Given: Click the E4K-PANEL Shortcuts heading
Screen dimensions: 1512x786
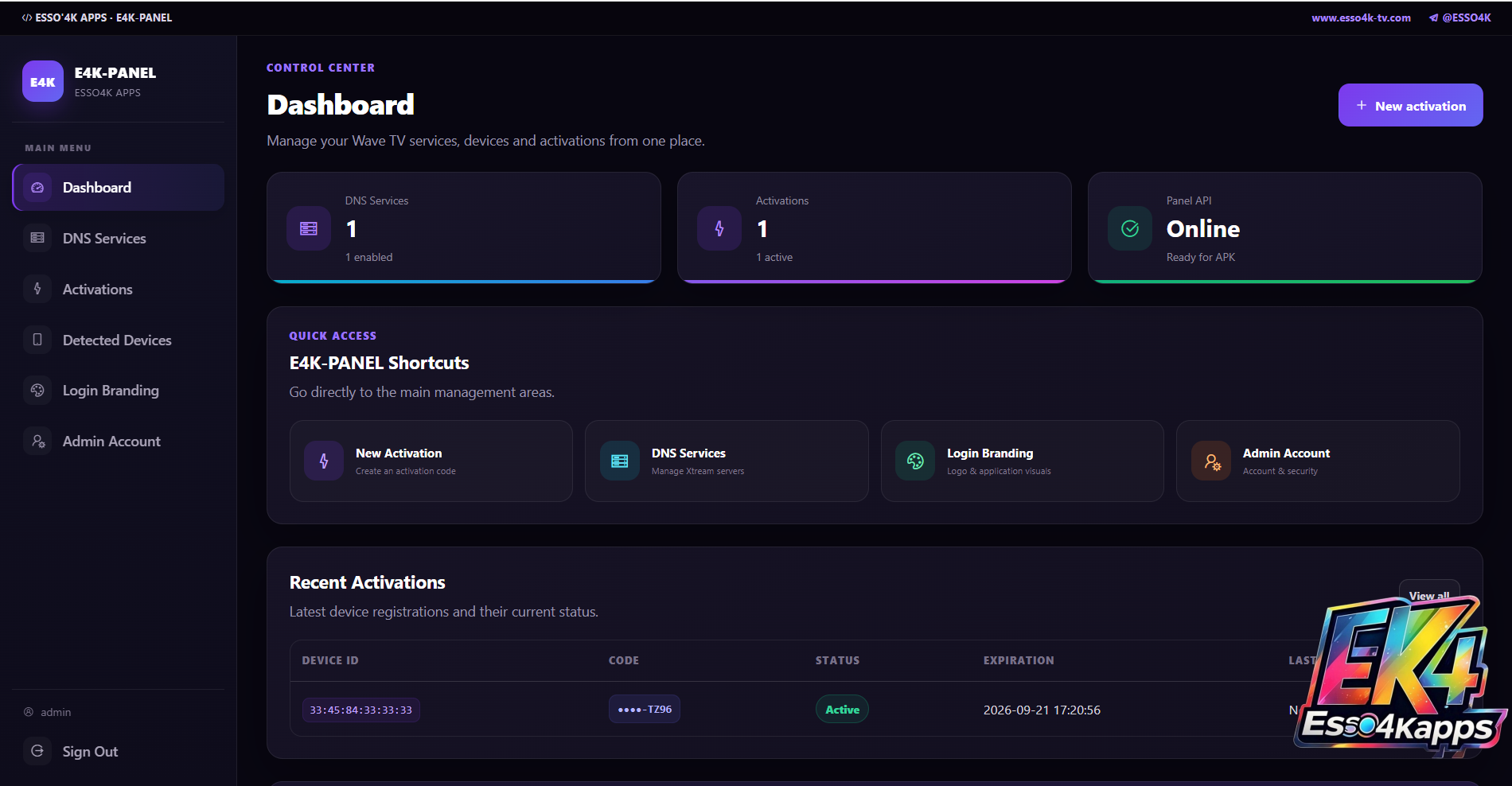Looking at the screenshot, I should pos(380,363).
